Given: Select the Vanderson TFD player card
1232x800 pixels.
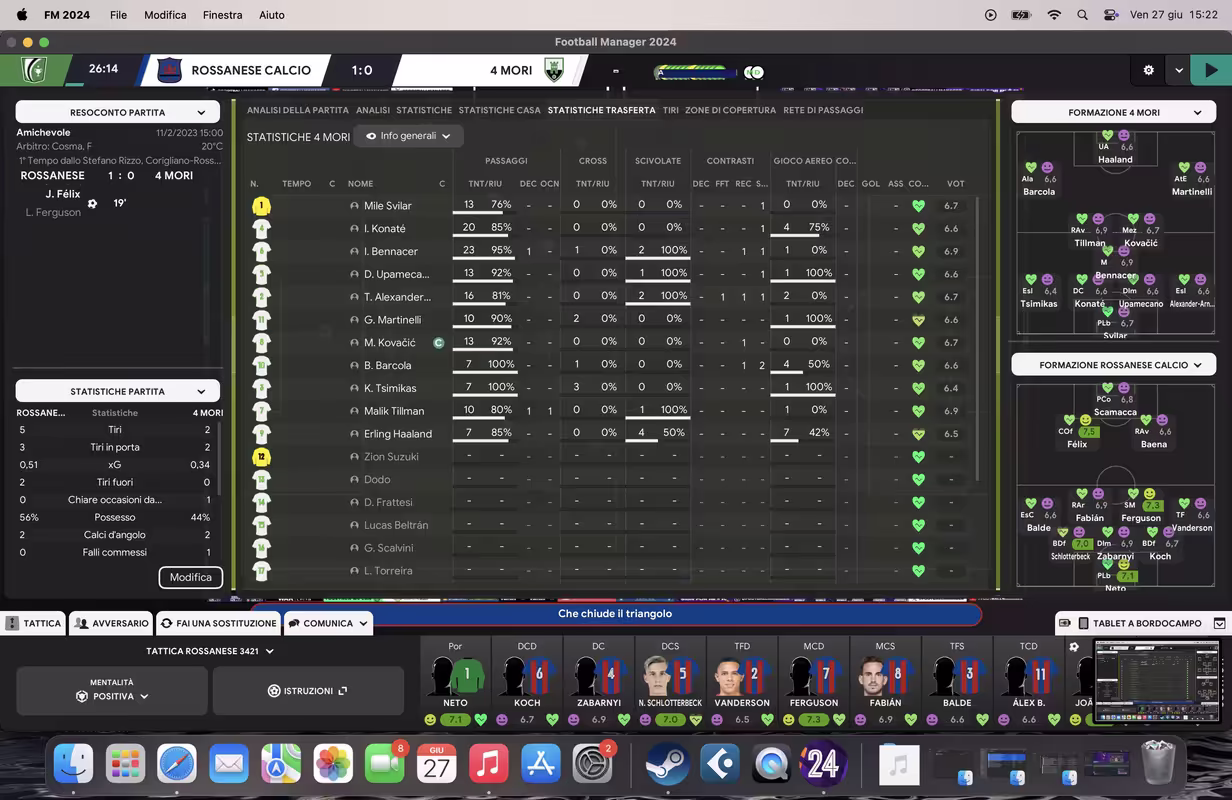Looking at the screenshot, I should [x=742, y=681].
